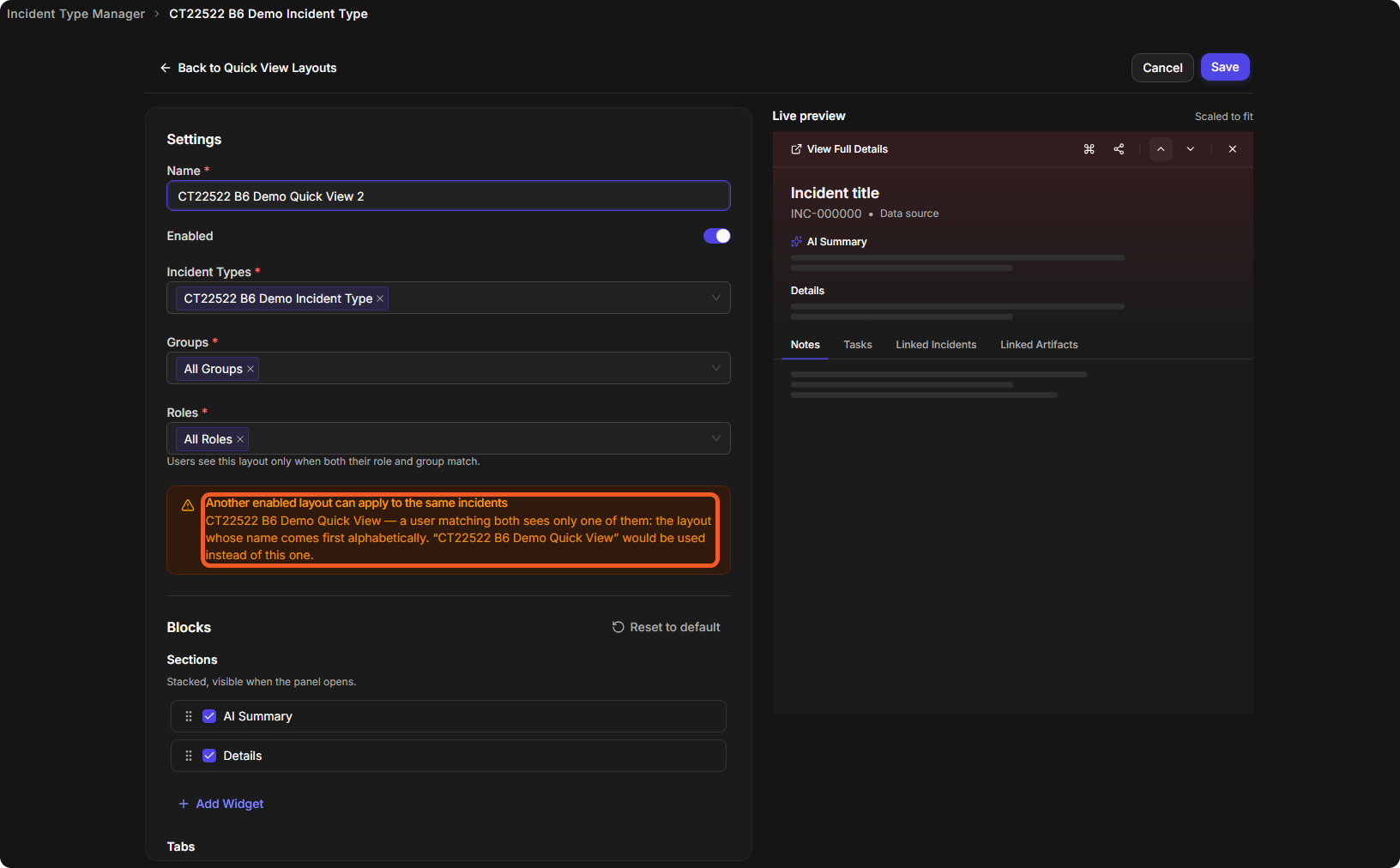Click the reset arrow icon beside Reset to default
This screenshot has width=1400, height=868.
point(618,627)
